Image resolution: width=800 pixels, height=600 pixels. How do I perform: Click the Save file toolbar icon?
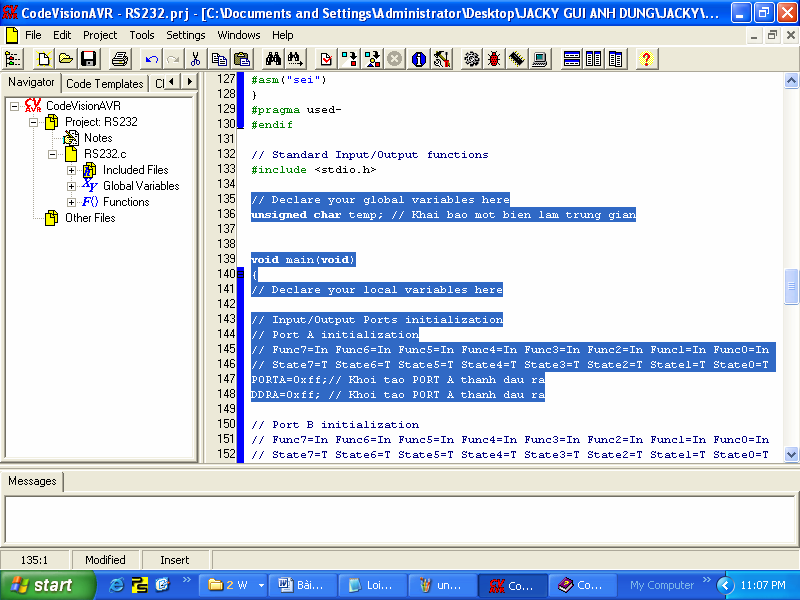[x=88, y=59]
